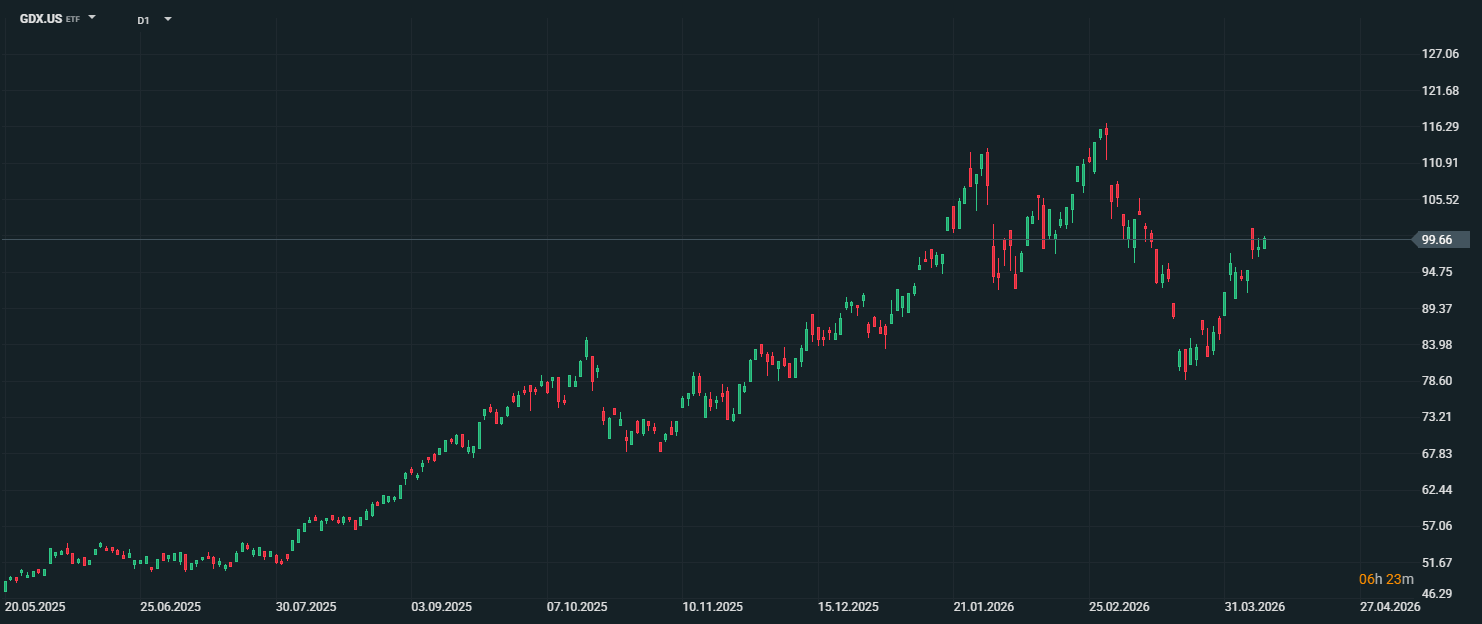Click the ETF instrument type badge
This screenshot has width=1482, height=624.
point(73,20)
